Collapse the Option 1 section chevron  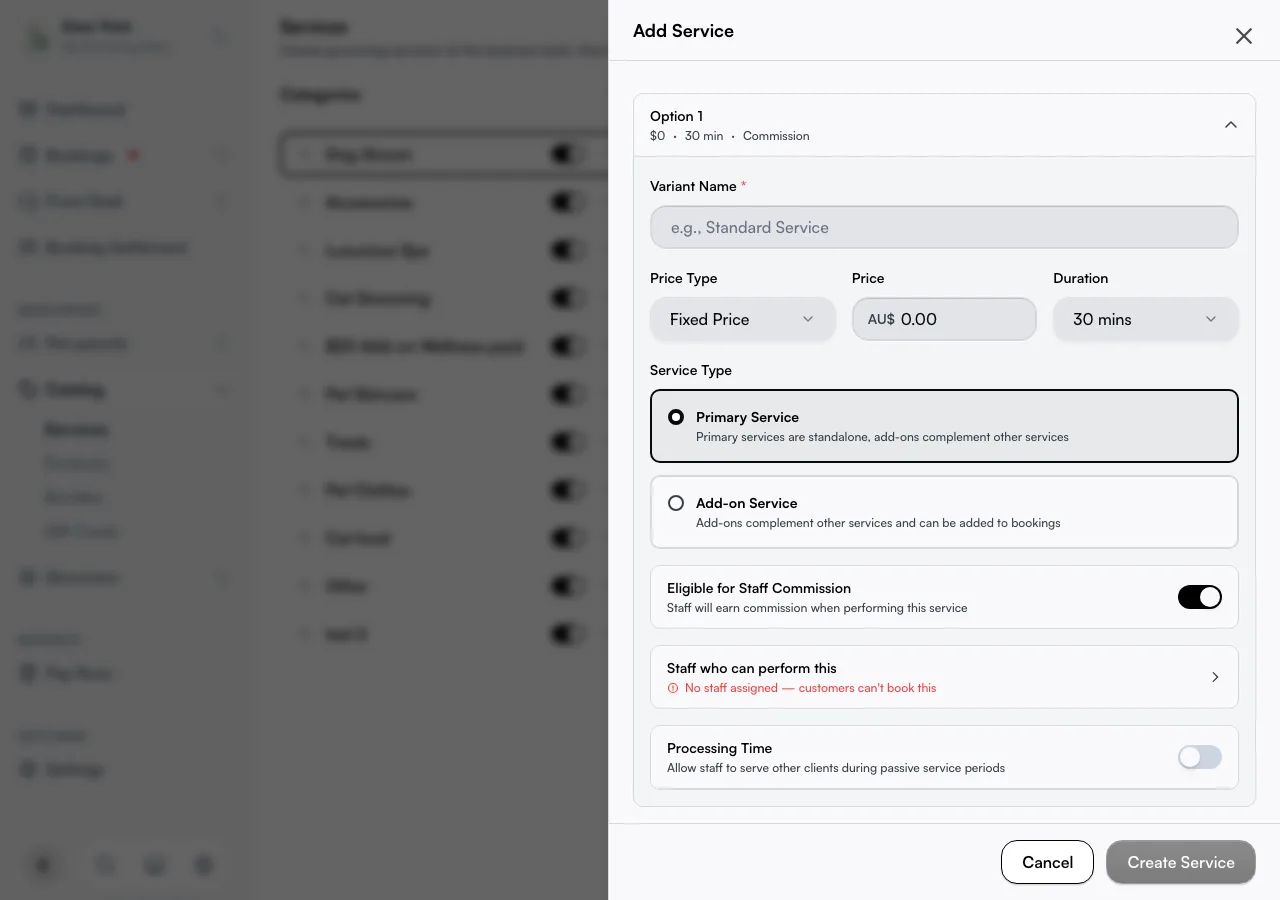coord(1231,125)
